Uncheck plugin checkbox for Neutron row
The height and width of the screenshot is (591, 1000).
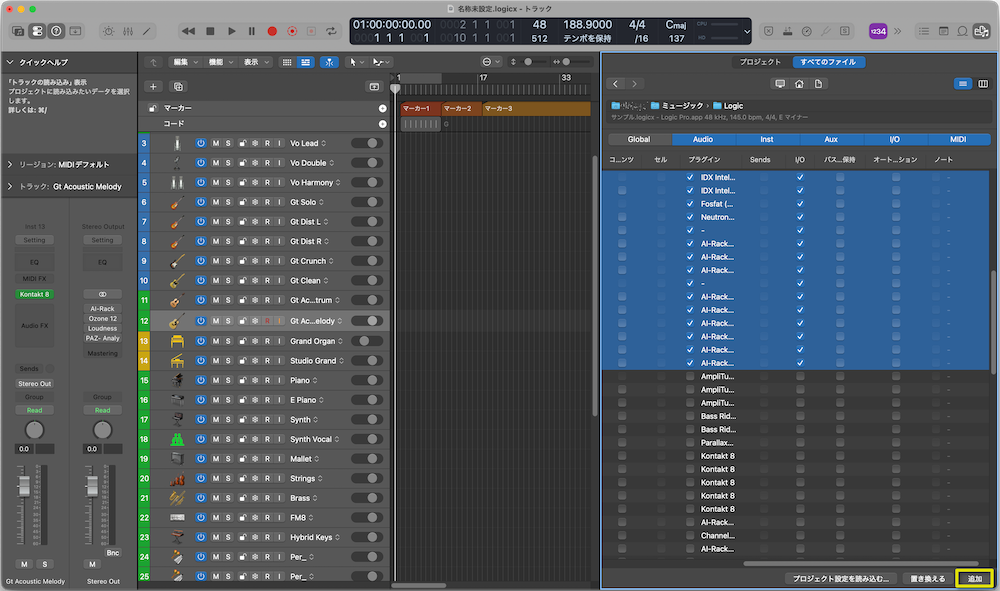pyautogui.click(x=690, y=217)
